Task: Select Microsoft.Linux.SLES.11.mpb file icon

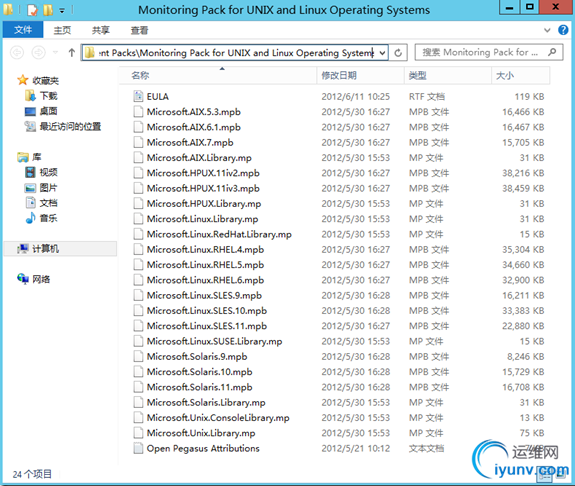Action: [138, 326]
